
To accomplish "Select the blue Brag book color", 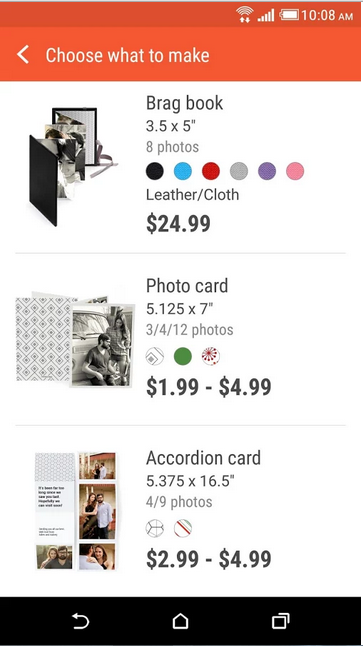I will (183, 171).
